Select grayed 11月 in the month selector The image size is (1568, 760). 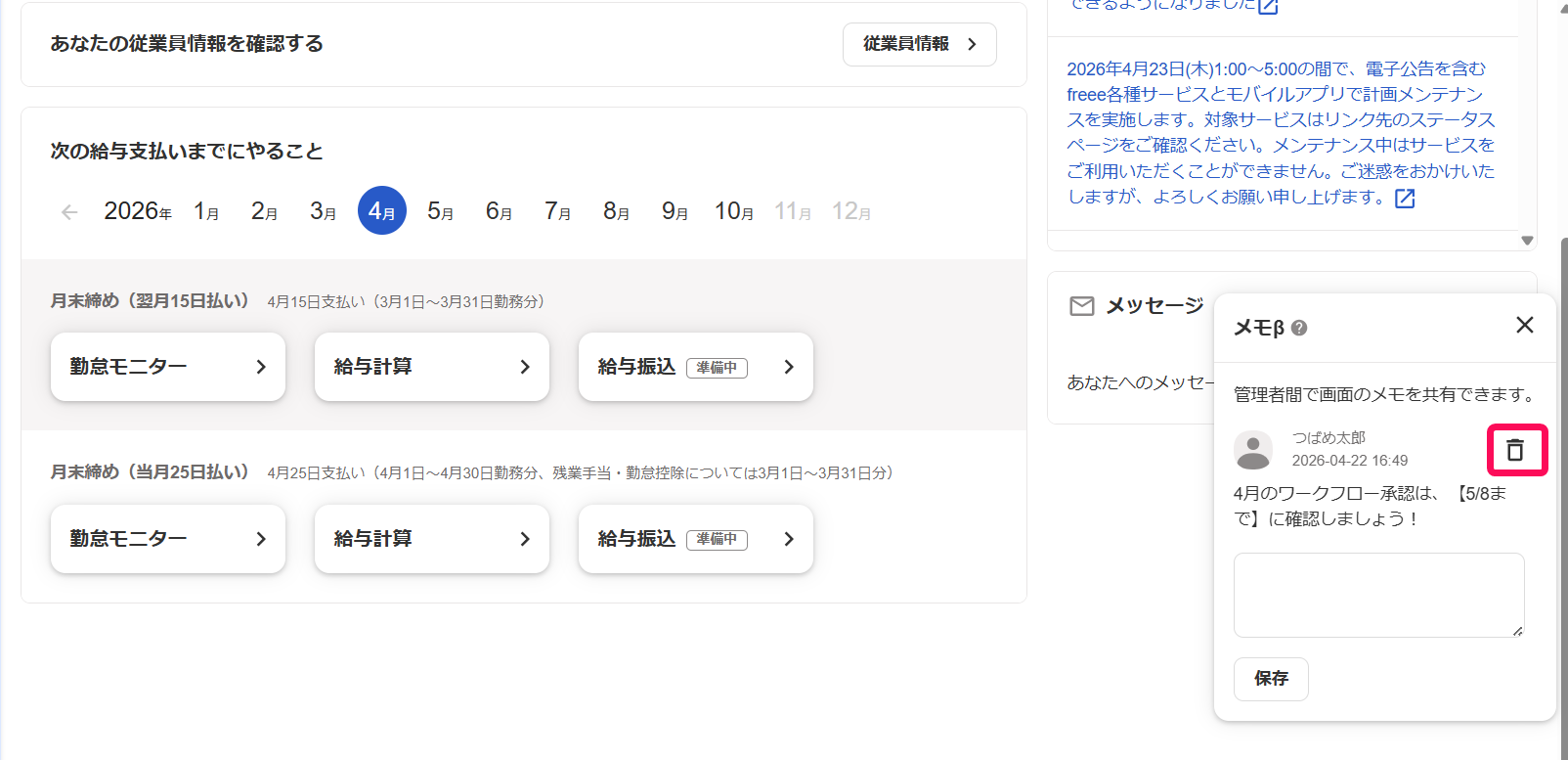coord(793,211)
